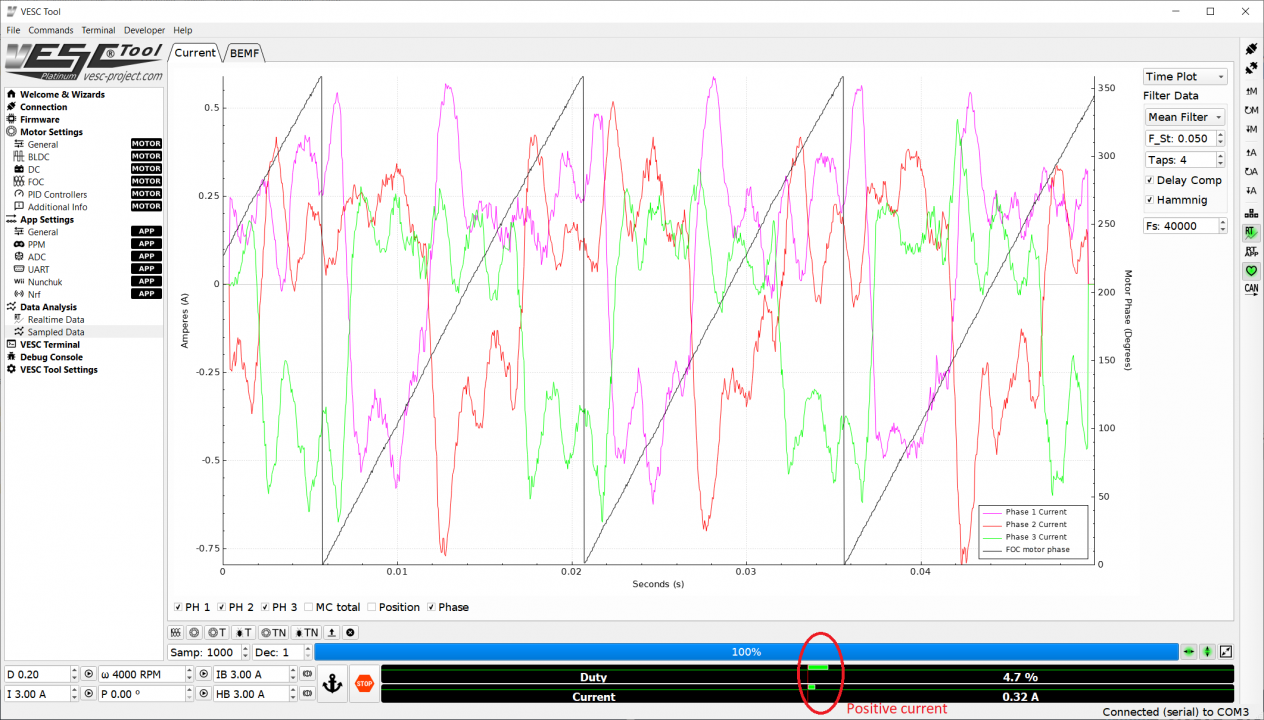Run RPM with play button beside ω 4000 RPM

[204, 674]
